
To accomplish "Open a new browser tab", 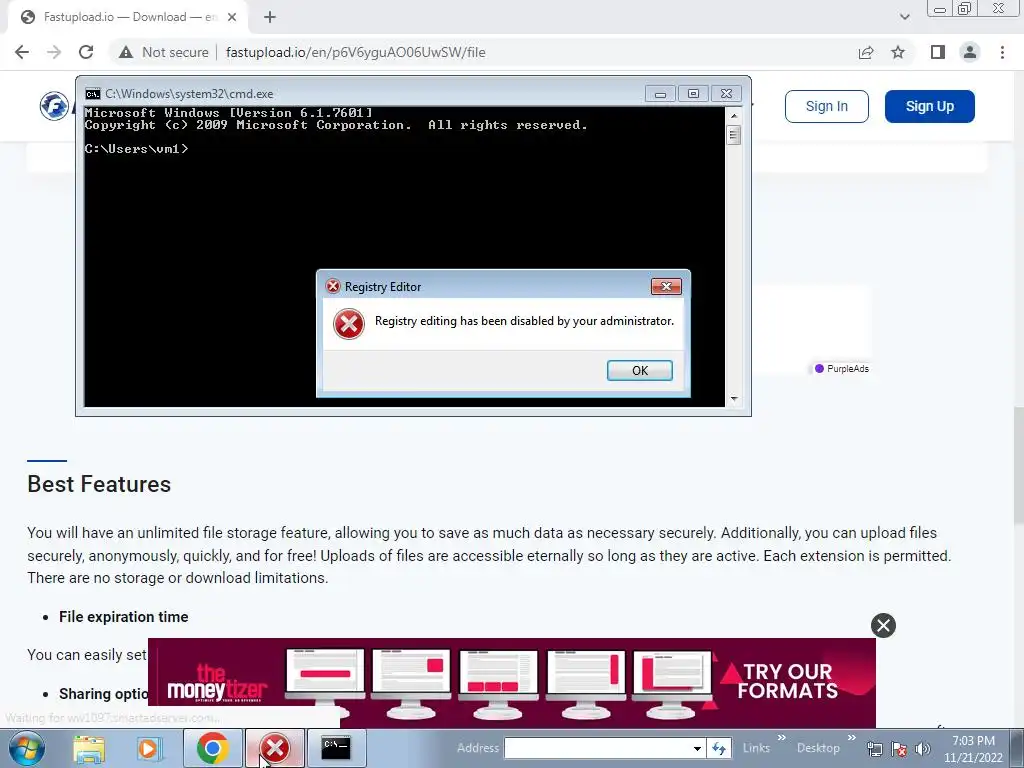I will point(270,17).
